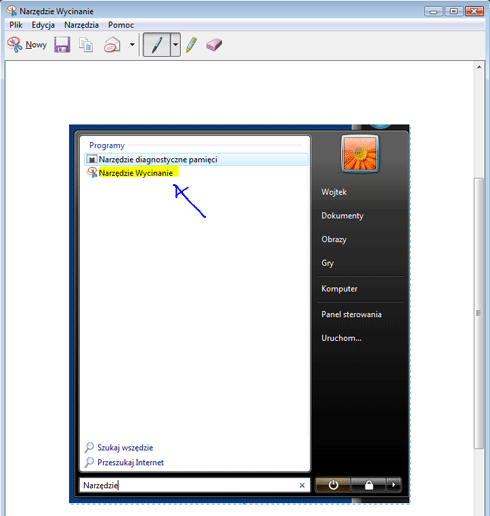Open the Narzędzia menu
Screen dimensions: 490x516
click(x=81, y=25)
